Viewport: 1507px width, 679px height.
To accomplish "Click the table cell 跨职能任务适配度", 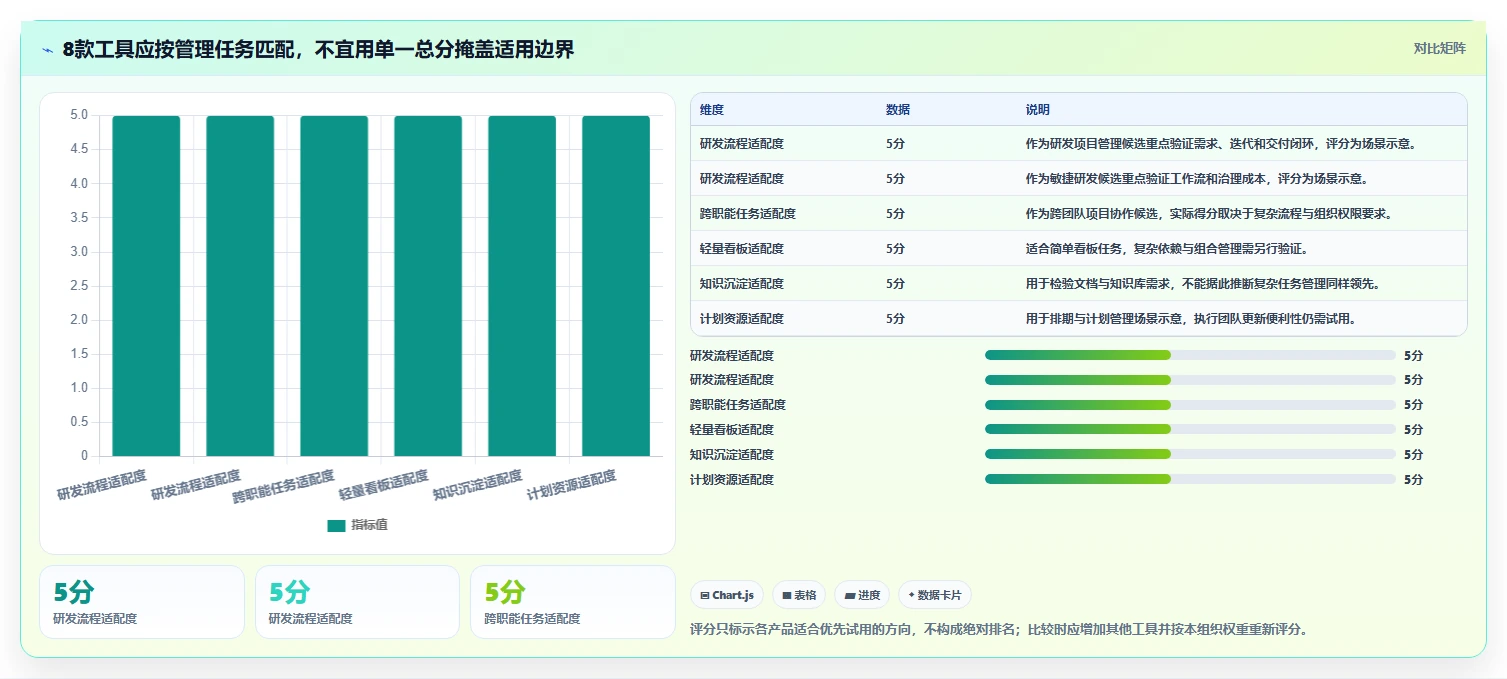I will click(x=748, y=214).
